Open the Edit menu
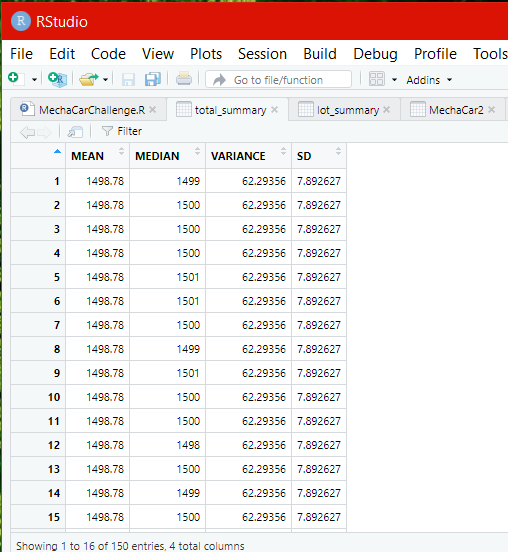The height and width of the screenshot is (552, 508). click(x=62, y=54)
